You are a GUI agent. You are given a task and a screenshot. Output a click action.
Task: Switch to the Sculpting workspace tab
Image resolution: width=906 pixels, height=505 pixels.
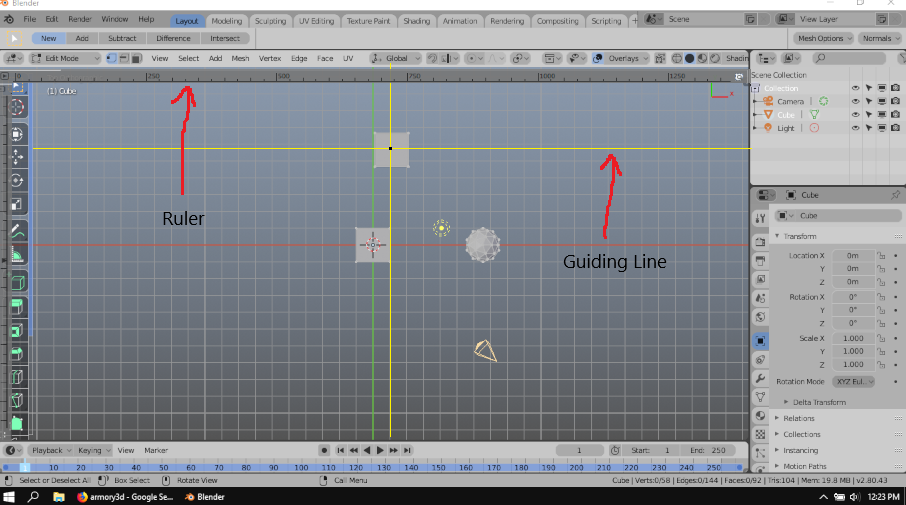coord(270,21)
